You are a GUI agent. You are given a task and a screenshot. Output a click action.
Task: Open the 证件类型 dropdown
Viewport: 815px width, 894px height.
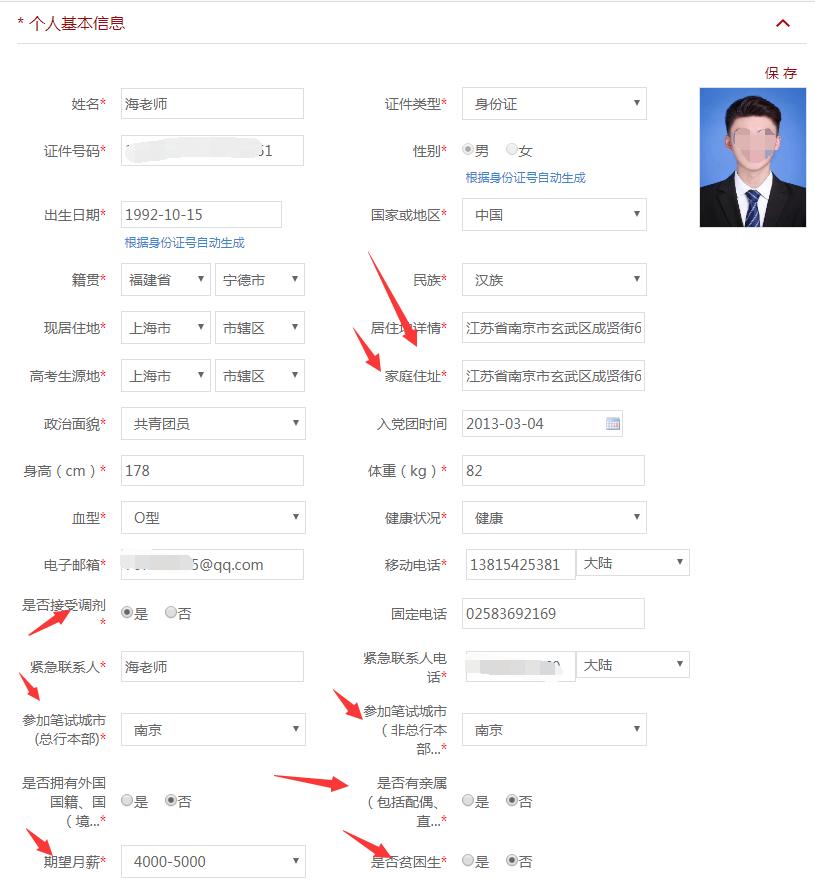tap(554, 104)
